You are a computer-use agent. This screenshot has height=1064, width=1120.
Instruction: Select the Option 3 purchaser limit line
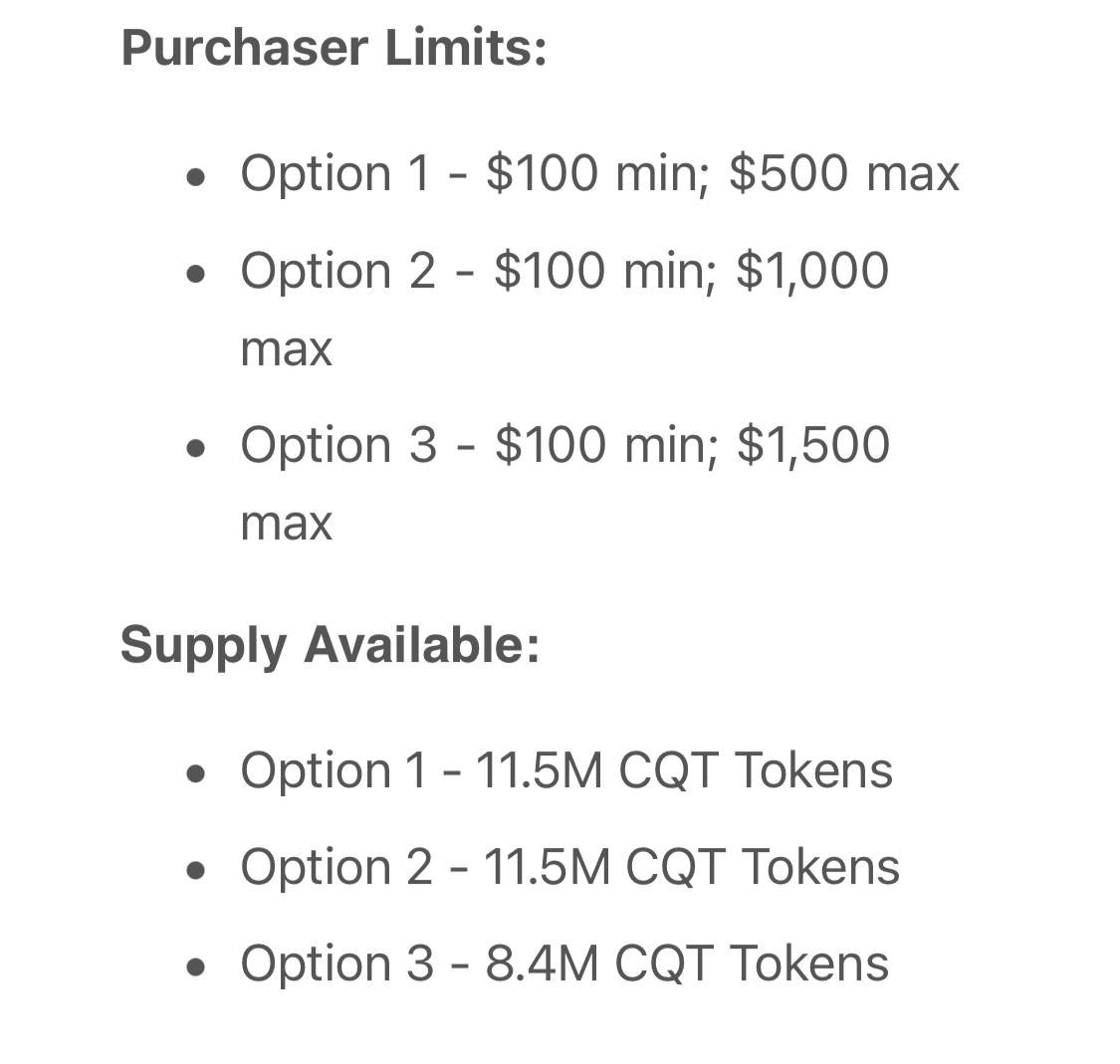(565, 484)
